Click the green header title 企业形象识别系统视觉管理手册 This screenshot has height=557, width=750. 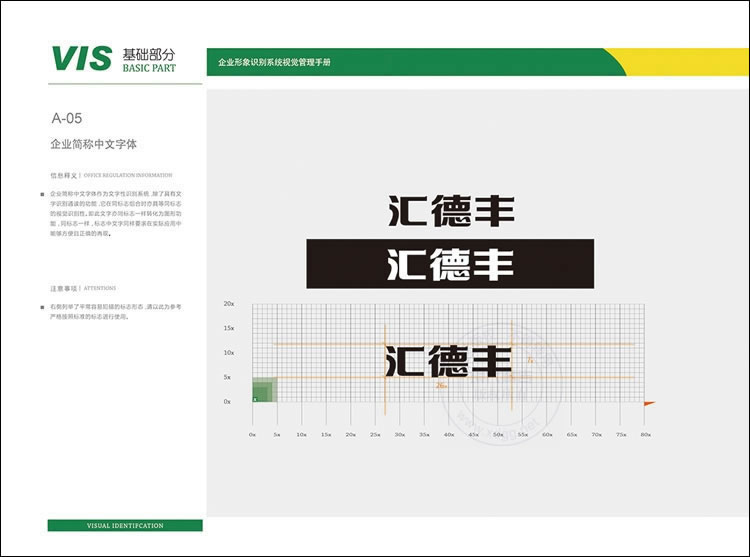coord(274,63)
